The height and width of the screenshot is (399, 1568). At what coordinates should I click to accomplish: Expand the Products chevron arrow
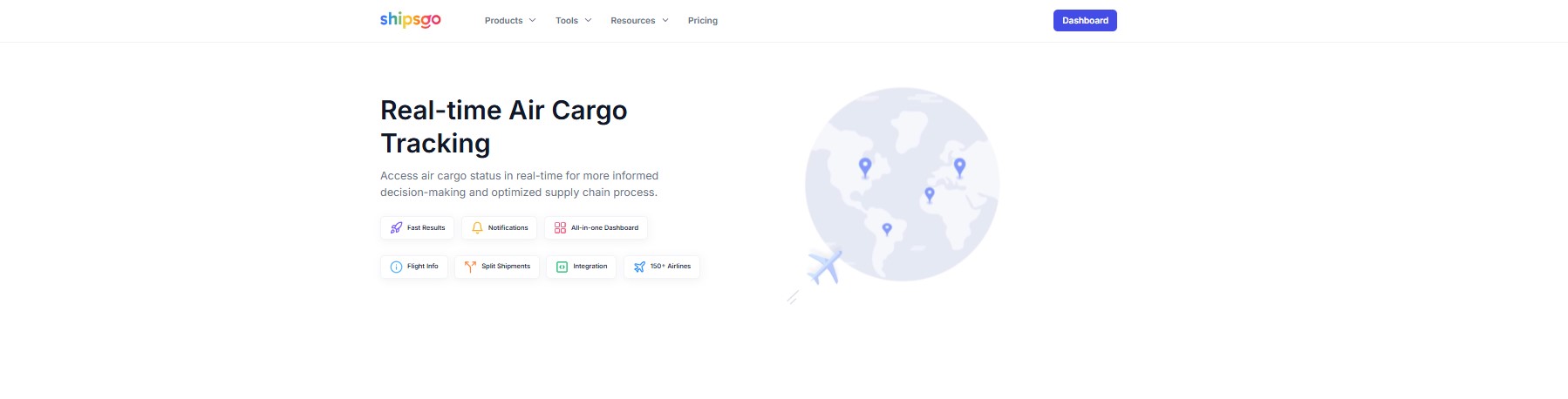532,20
